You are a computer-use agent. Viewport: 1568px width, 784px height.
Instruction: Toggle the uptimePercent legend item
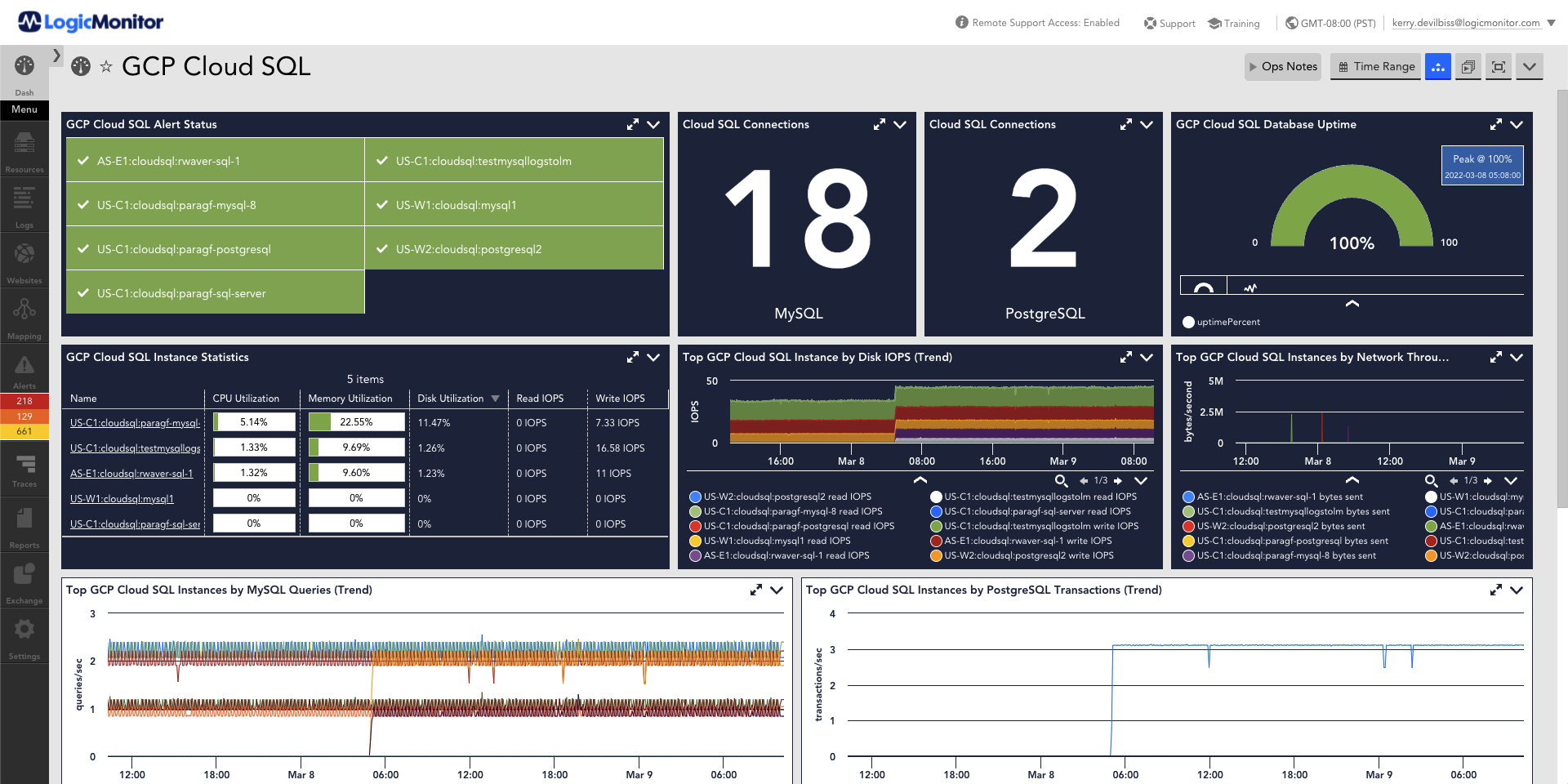(1221, 322)
